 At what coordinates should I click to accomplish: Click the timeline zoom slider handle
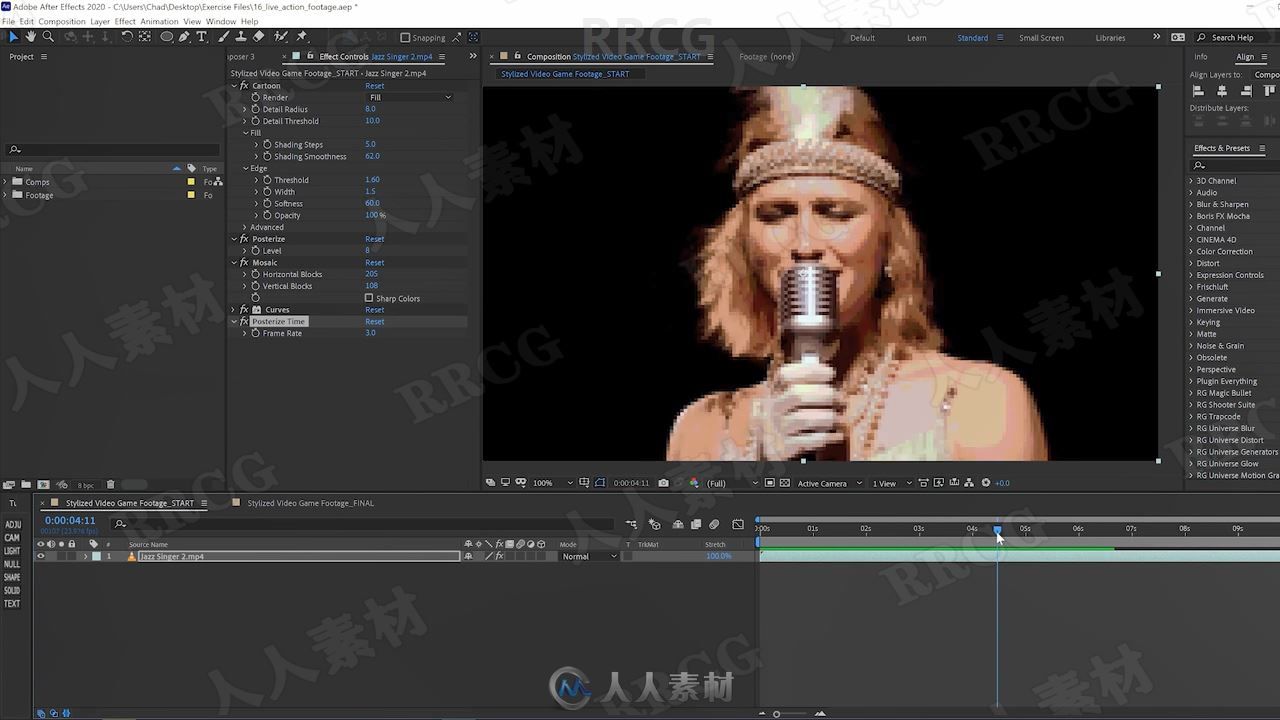point(776,714)
